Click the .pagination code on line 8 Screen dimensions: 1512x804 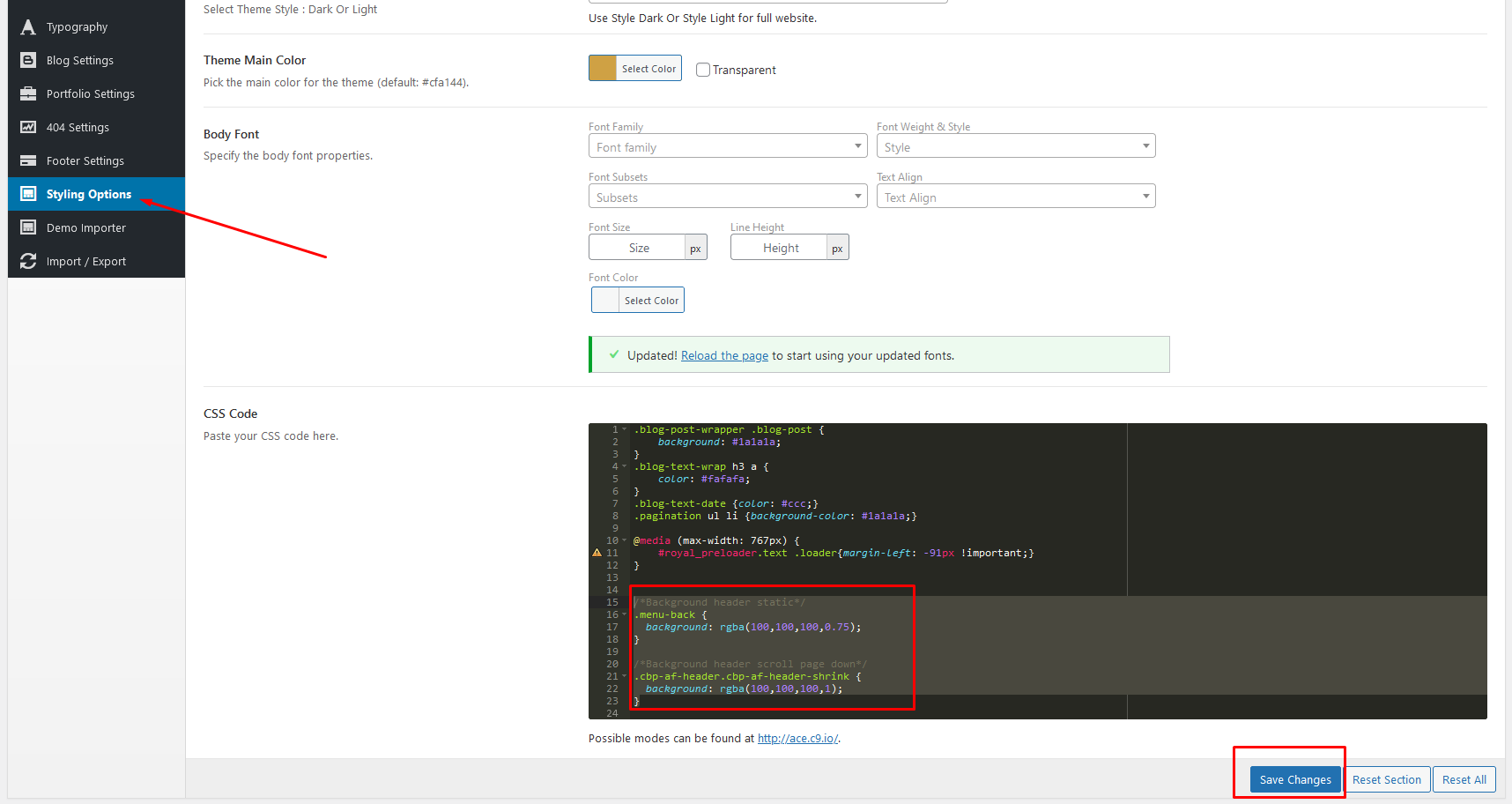[775, 516]
